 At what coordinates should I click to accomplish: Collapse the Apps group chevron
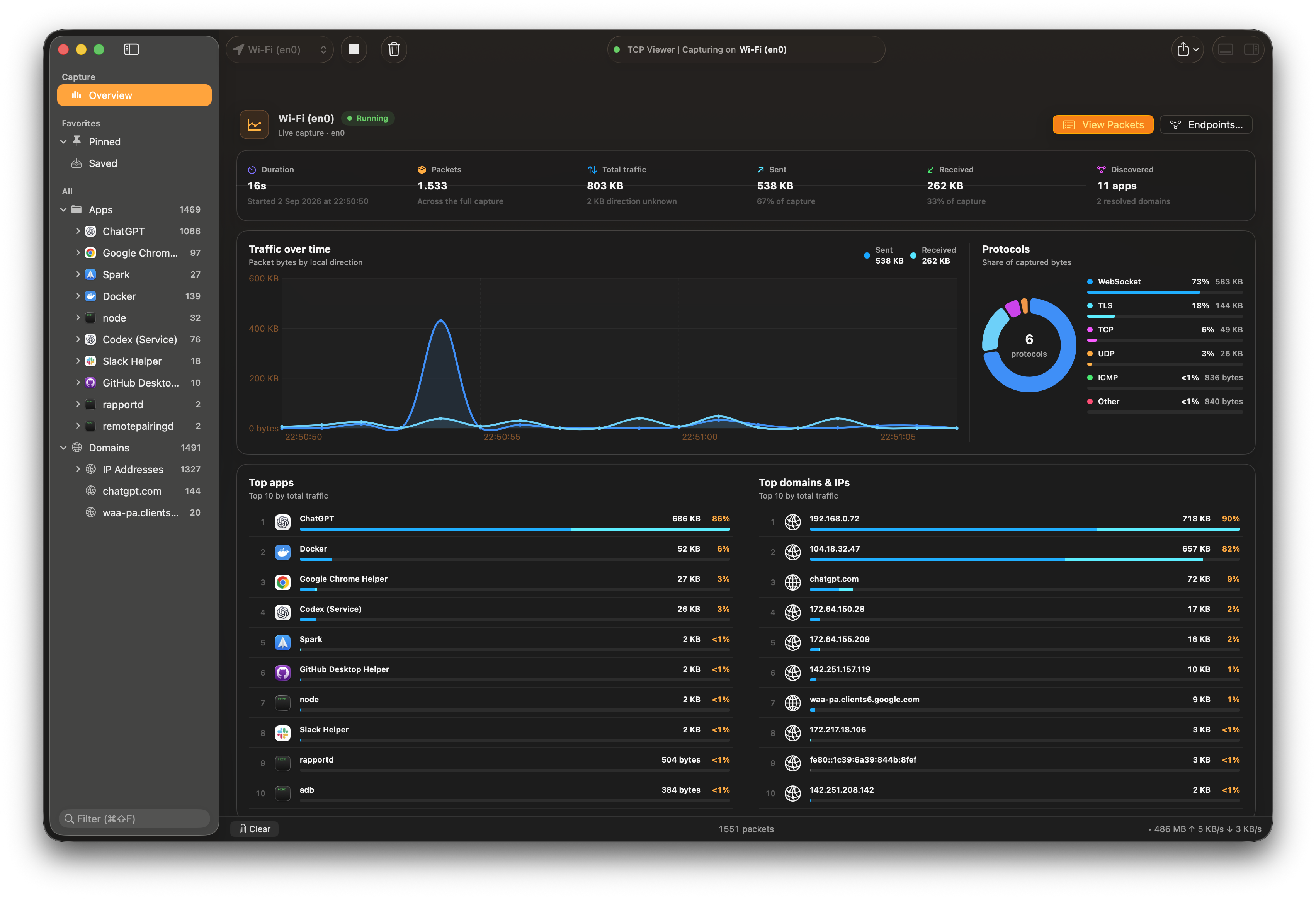pyautogui.click(x=63, y=209)
